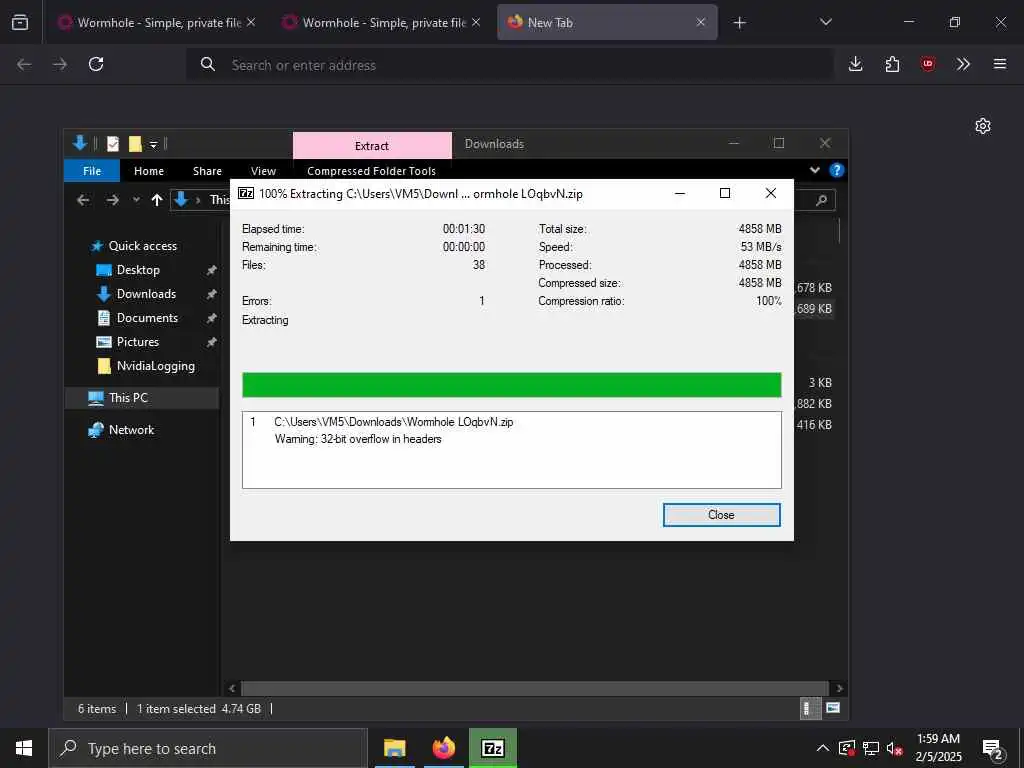Reload the current Firefox page

96,64
